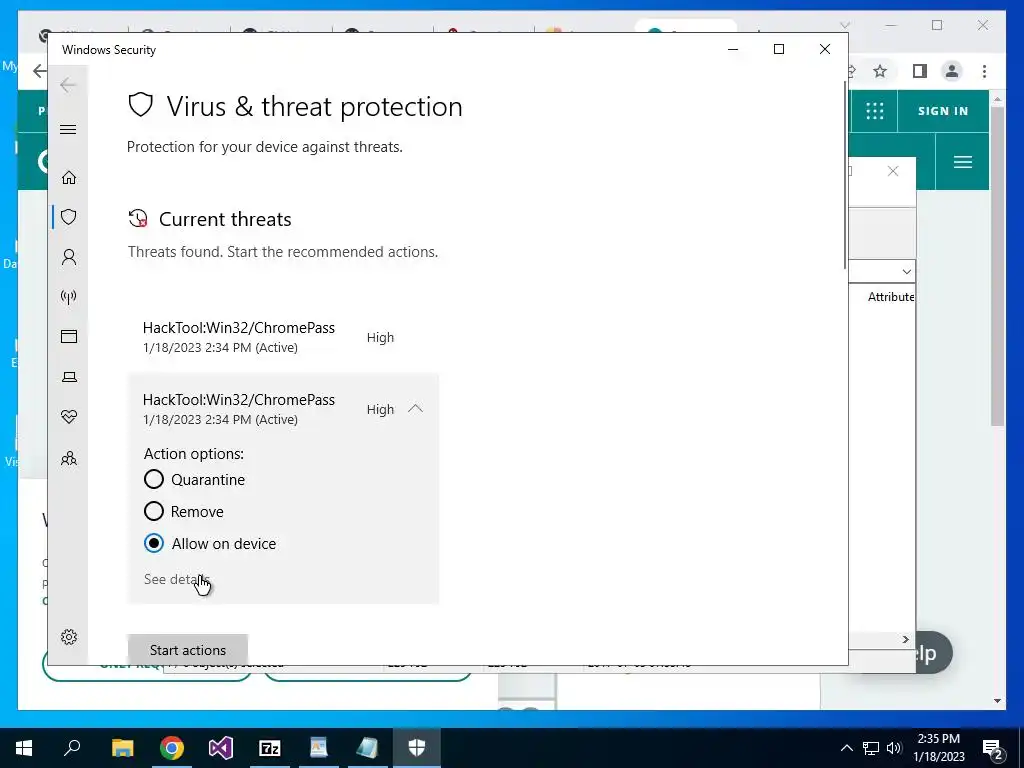Open App & browser control window icon
This screenshot has height=768, width=1024.
(x=69, y=336)
